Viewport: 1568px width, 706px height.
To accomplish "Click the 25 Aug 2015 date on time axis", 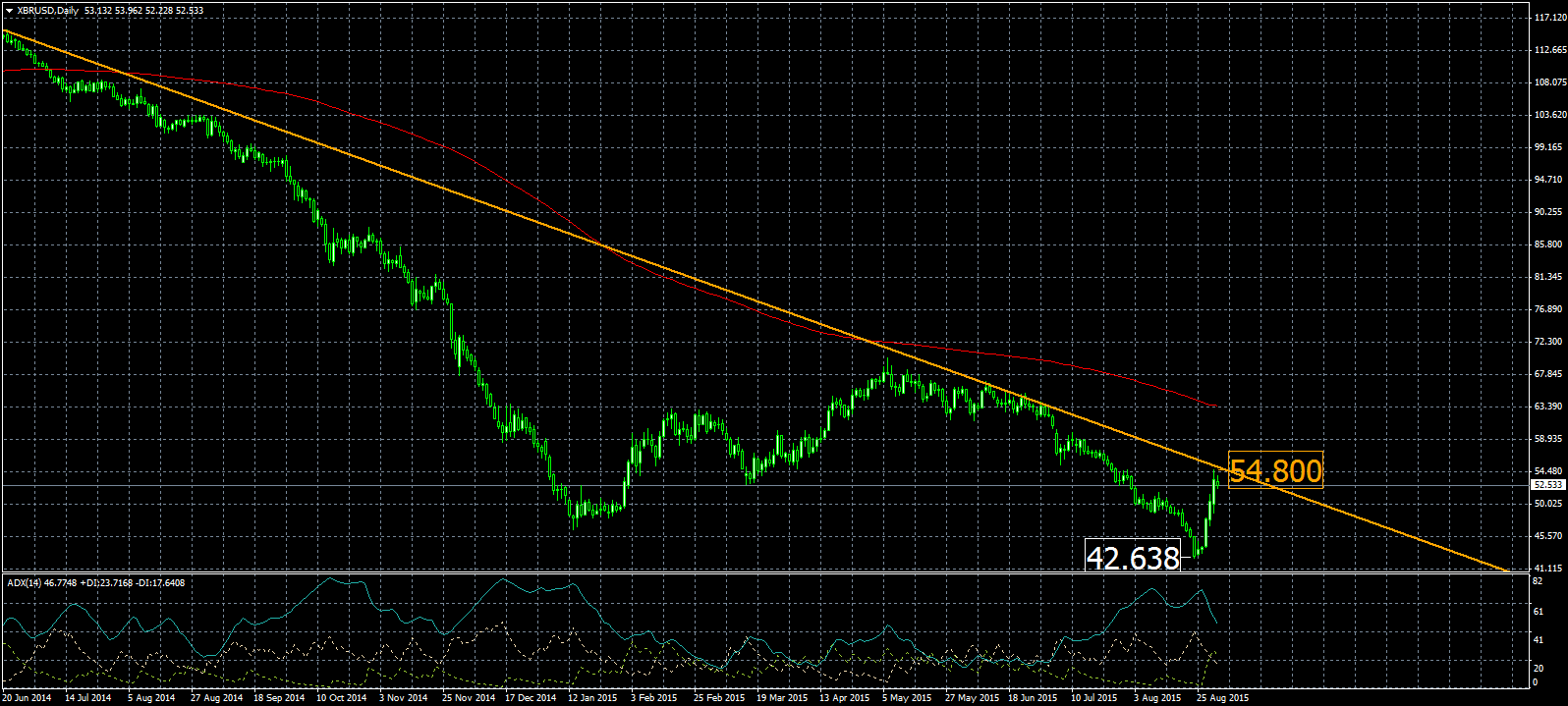I will coord(1222,698).
